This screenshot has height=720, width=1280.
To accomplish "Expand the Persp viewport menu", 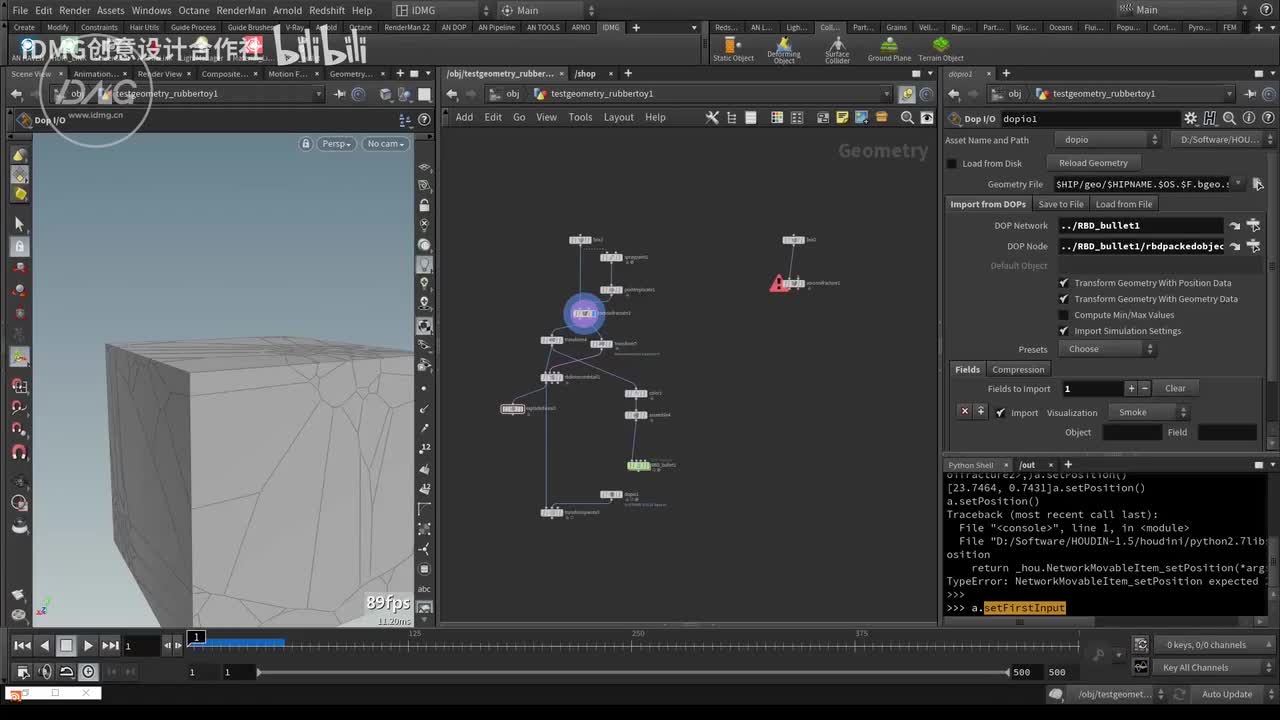I will tap(336, 144).
